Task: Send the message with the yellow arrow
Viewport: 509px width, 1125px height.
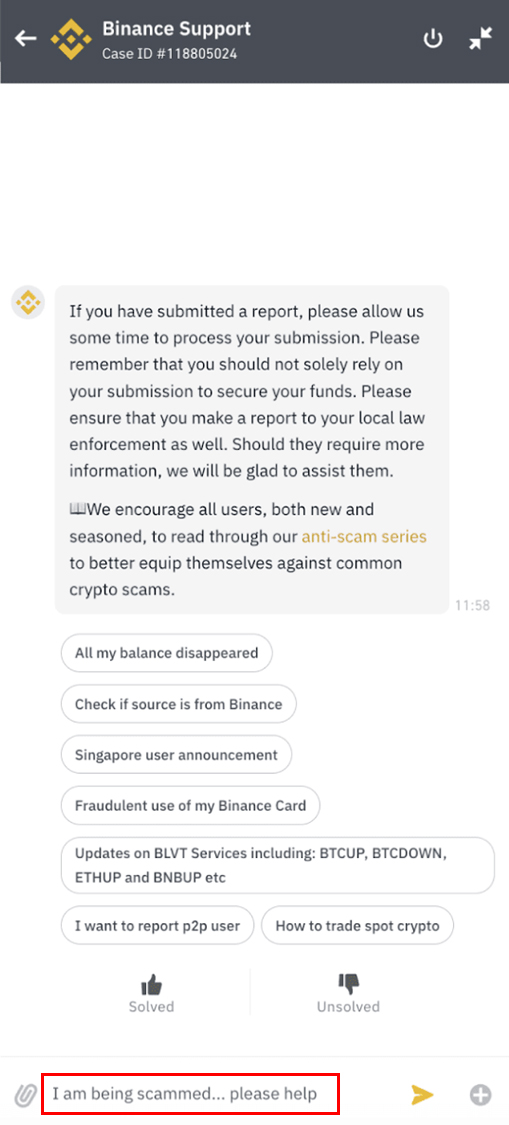Action: [x=422, y=1094]
